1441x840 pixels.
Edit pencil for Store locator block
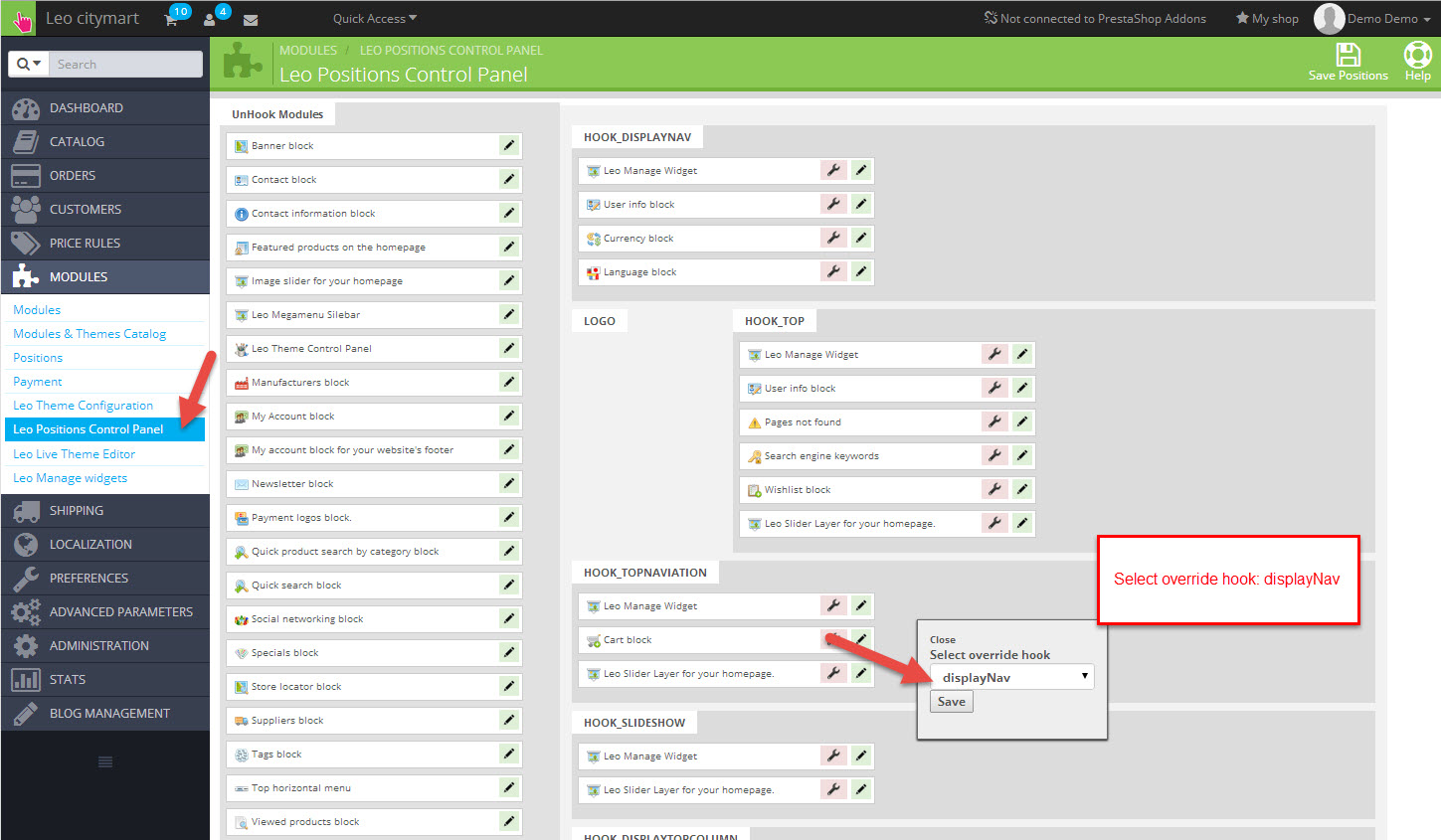point(509,687)
